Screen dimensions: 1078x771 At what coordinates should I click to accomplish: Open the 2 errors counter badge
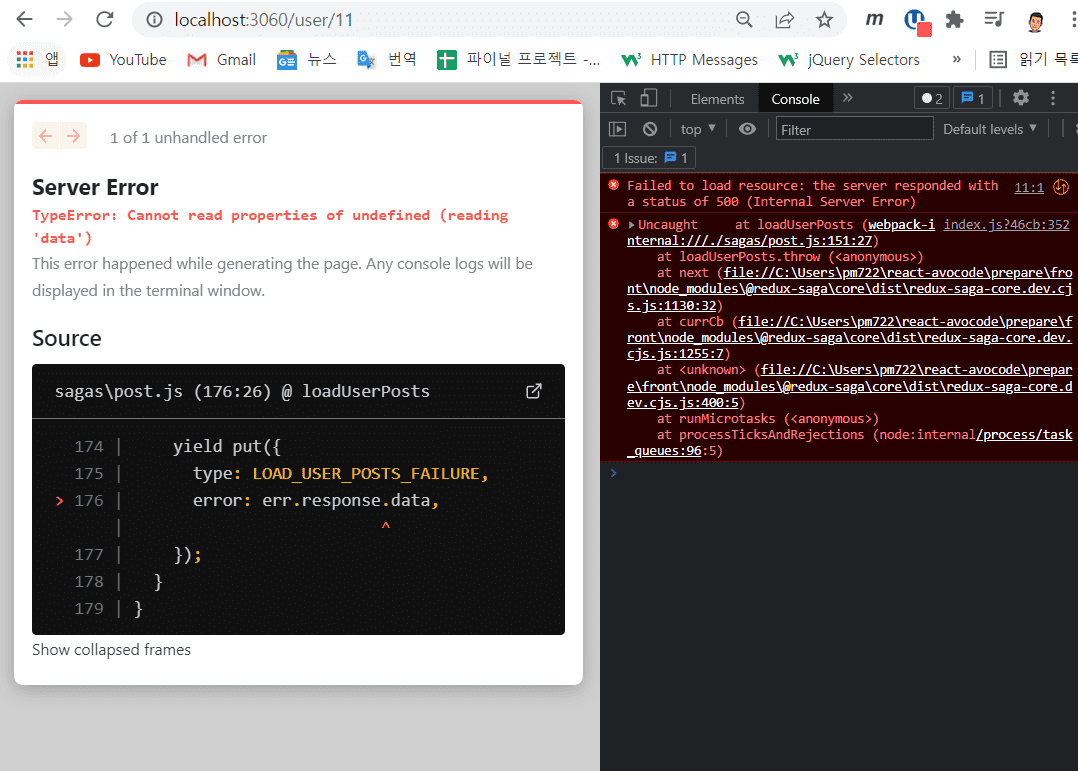click(932, 98)
